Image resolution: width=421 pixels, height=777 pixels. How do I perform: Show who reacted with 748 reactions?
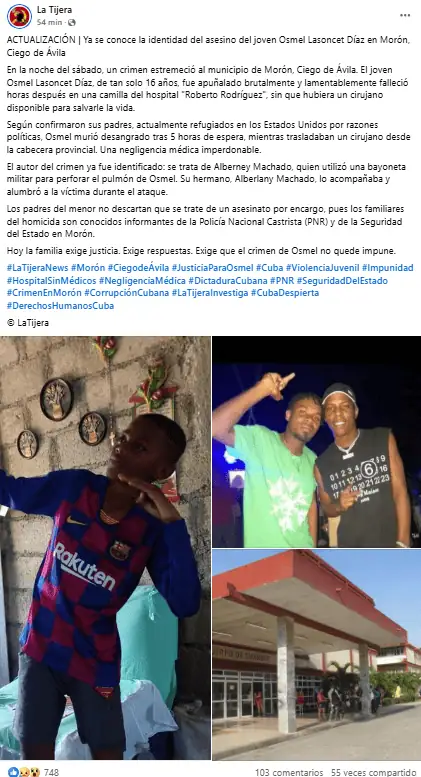pos(51,772)
